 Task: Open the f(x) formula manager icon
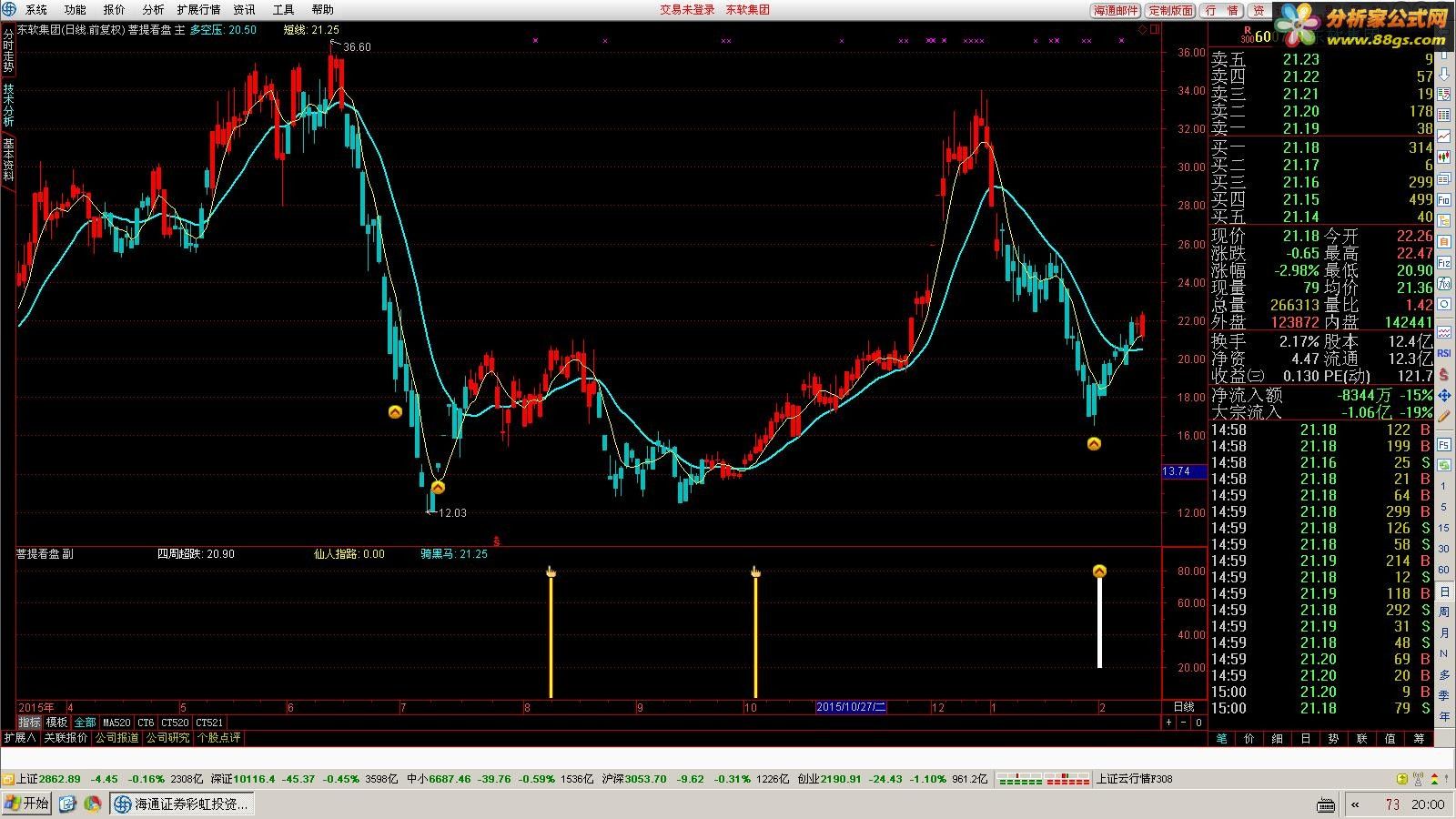coord(1444,283)
